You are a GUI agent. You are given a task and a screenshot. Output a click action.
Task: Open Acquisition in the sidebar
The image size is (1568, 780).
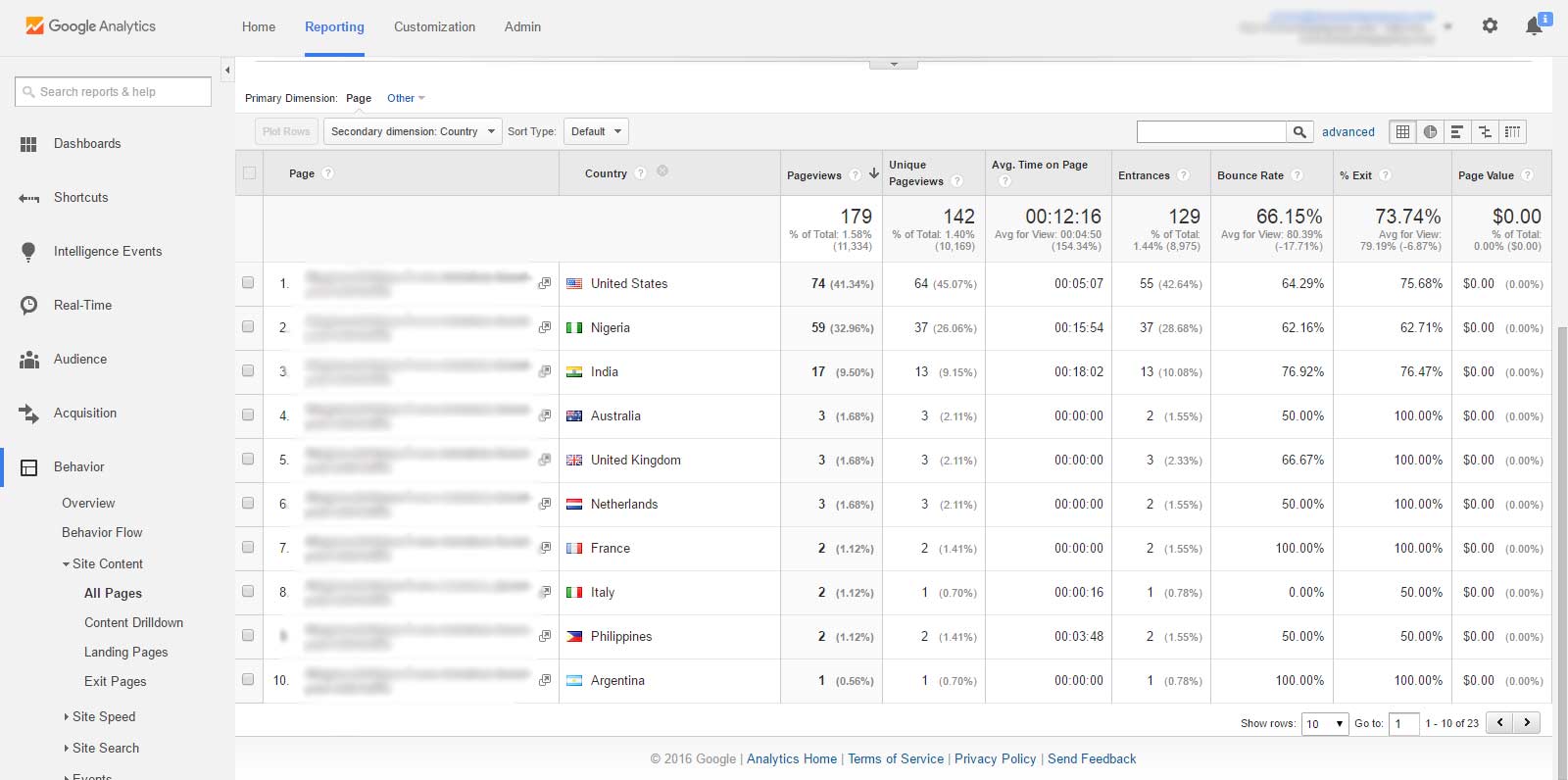point(85,413)
